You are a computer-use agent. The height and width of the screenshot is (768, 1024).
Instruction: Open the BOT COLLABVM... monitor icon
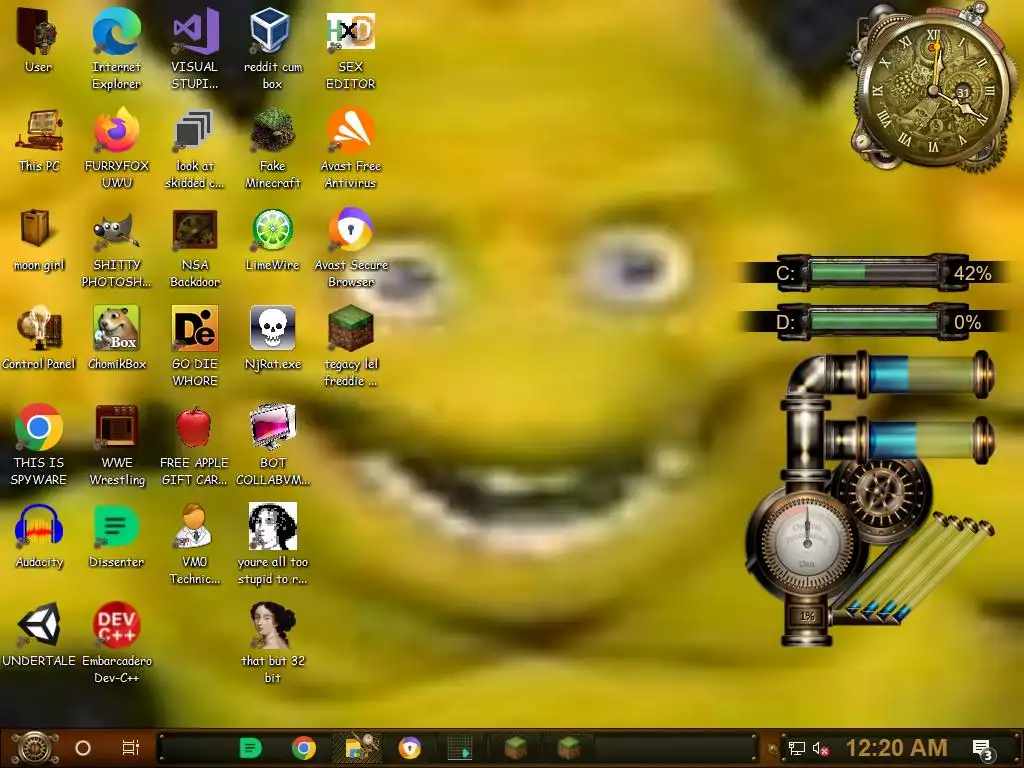(272, 428)
